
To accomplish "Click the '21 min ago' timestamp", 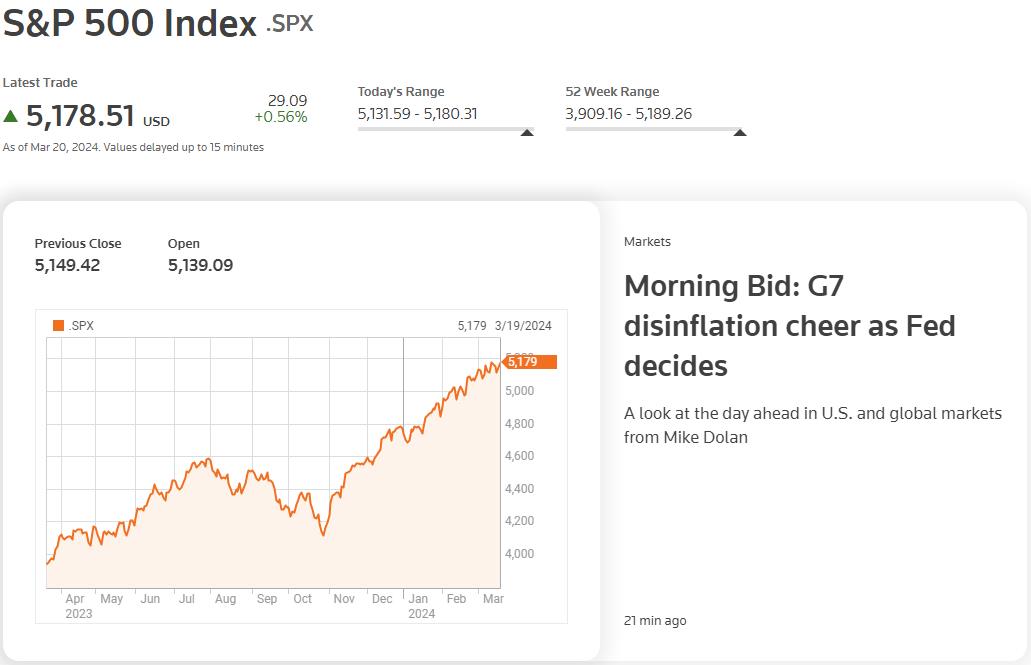I will click(x=655, y=620).
